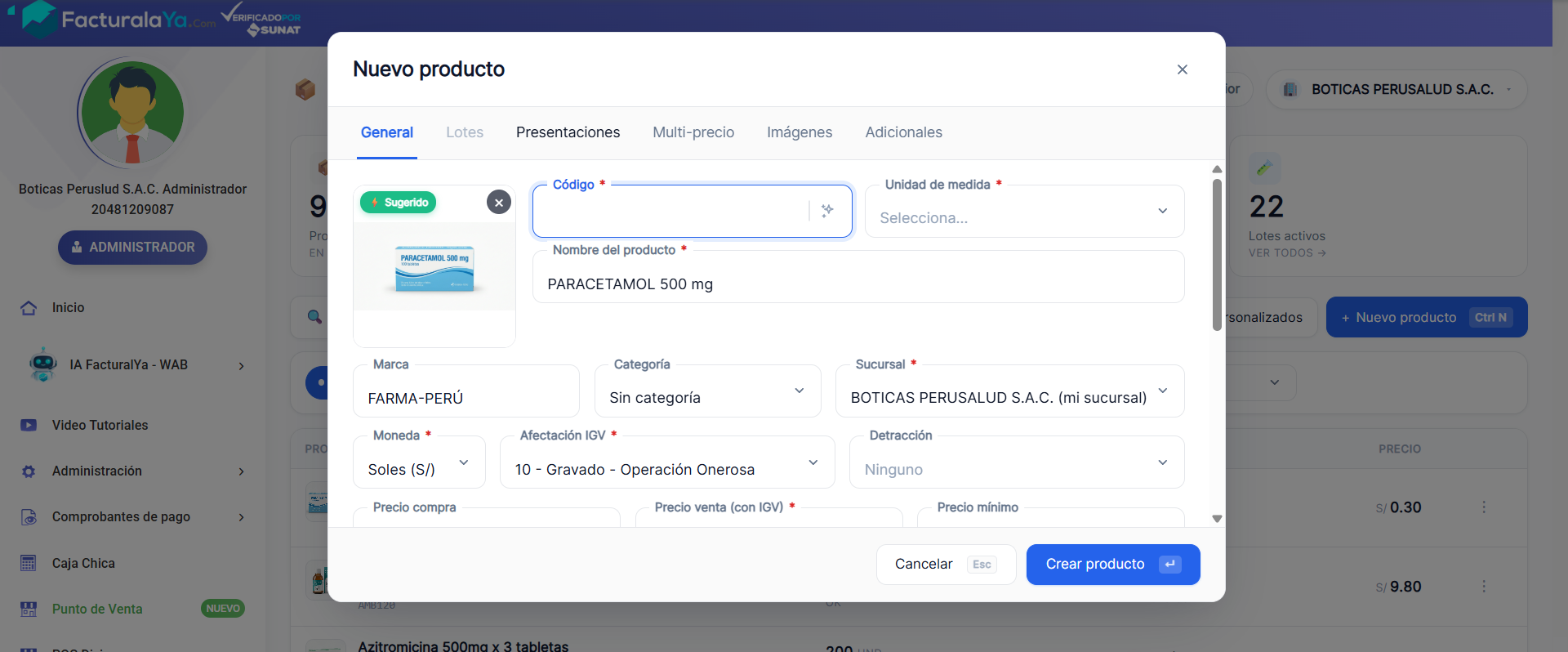This screenshot has height=652, width=1568.
Task: Click the box package icon behind the dialog
Action: point(305,89)
